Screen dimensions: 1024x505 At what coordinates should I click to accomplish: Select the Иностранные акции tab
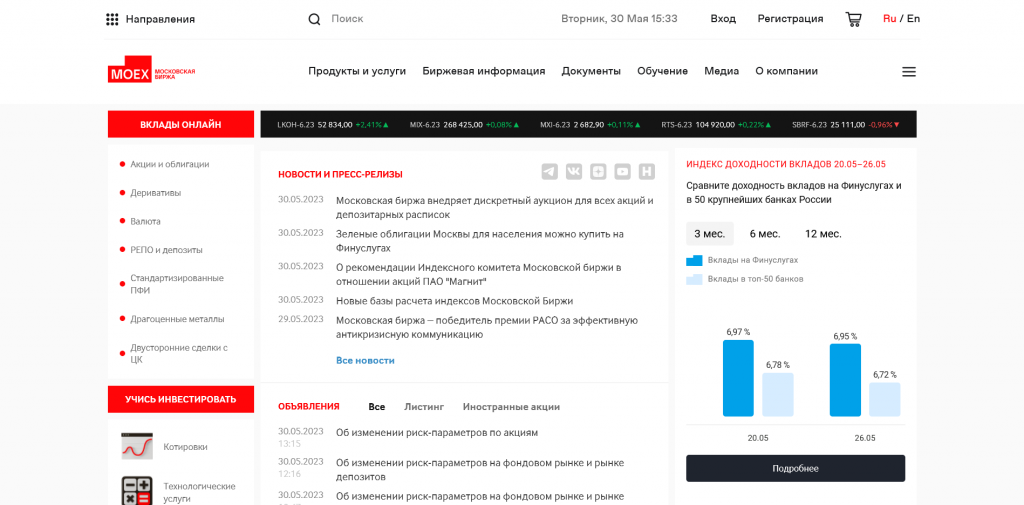(511, 406)
